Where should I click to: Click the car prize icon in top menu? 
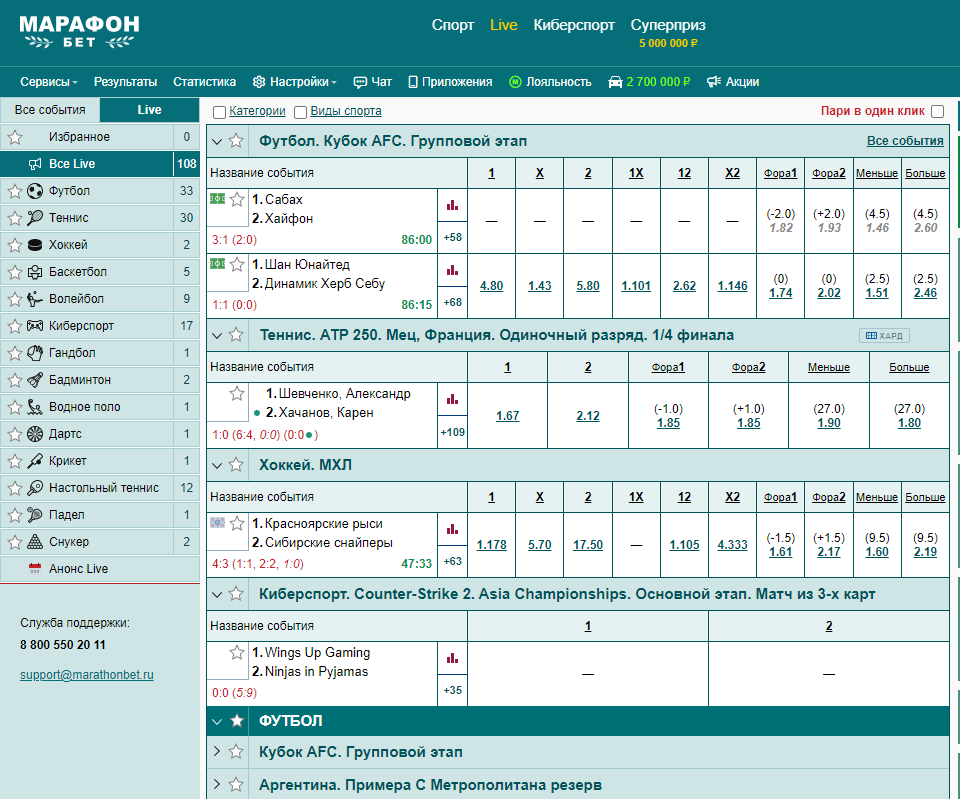(x=615, y=82)
